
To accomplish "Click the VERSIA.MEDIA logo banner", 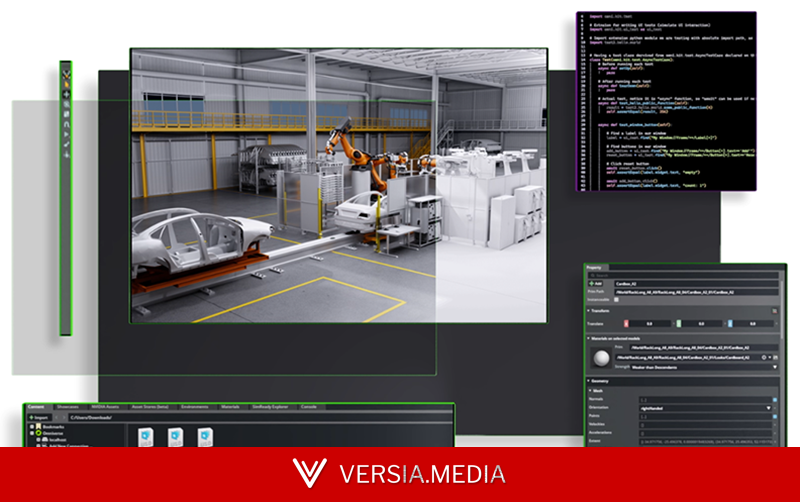I will point(400,474).
